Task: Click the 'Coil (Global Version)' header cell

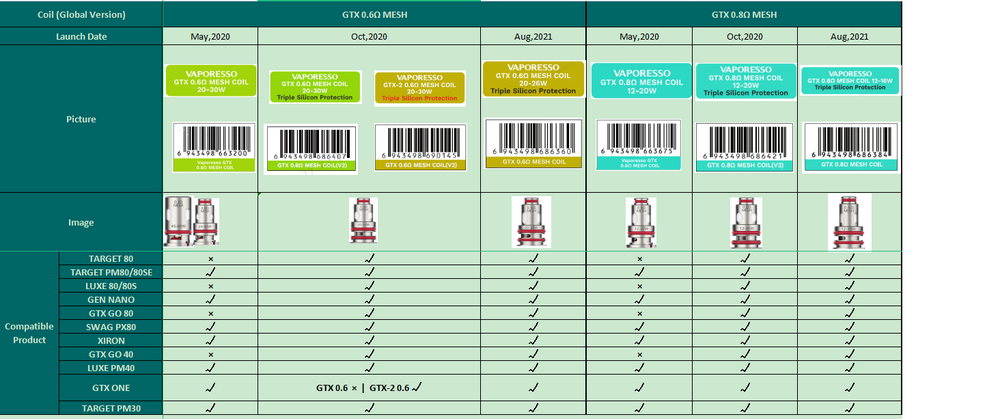Action: [80, 14]
